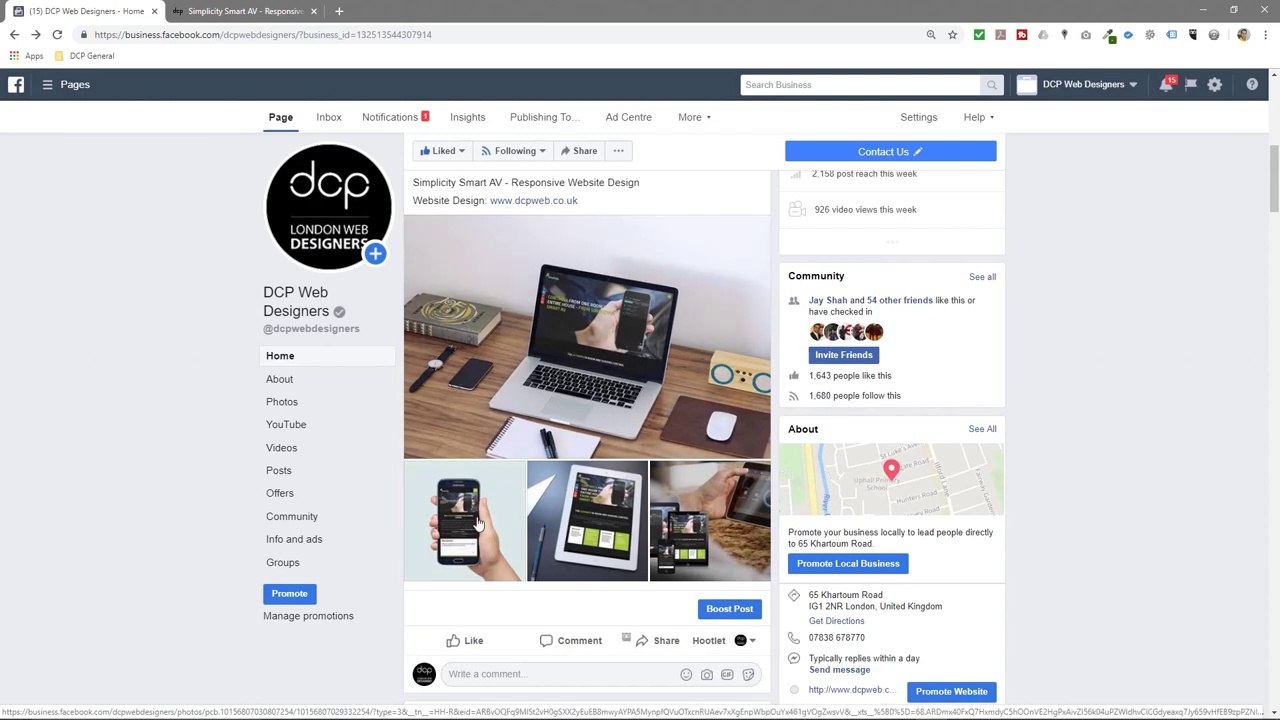Screen dimensions: 1280x720
Task: Click the sticker icon in comment box
Action: pyautogui.click(x=748, y=675)
